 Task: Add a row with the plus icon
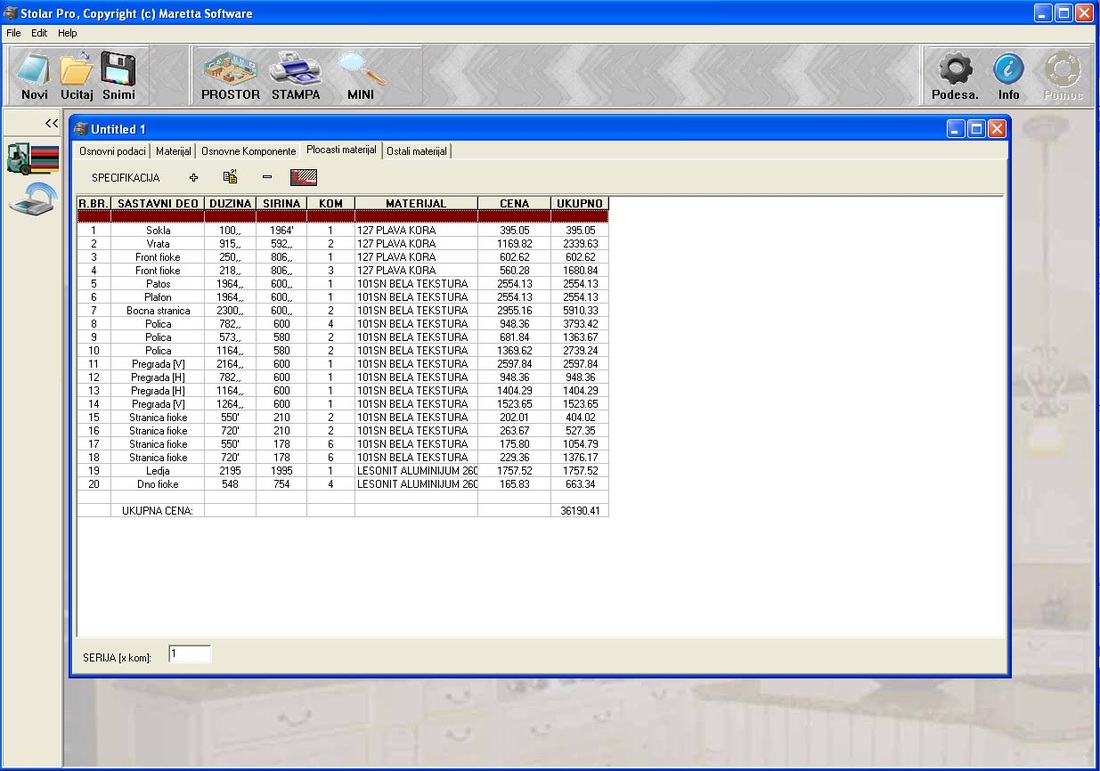194,177
